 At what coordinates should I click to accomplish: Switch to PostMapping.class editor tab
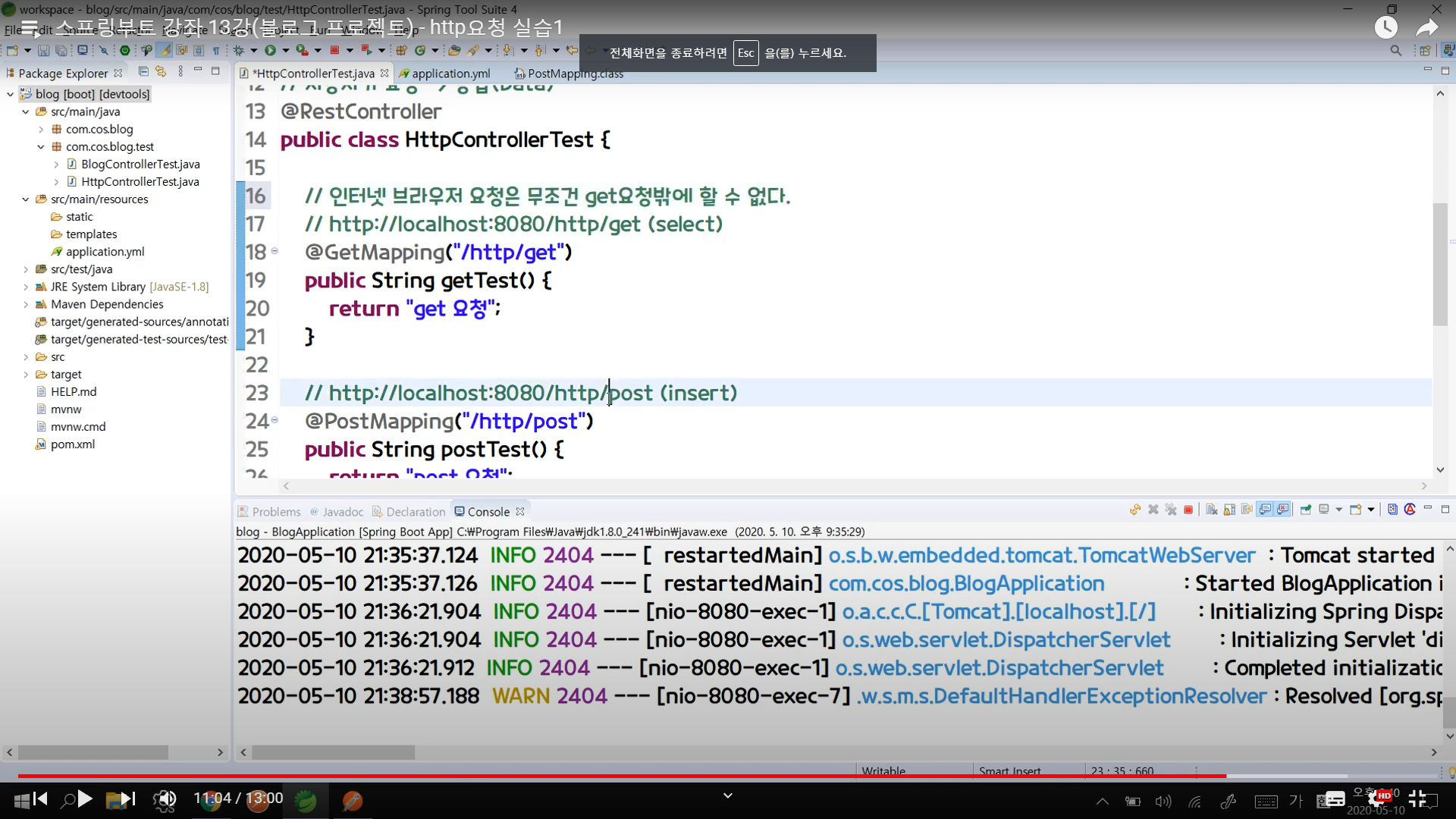point(569,74)
